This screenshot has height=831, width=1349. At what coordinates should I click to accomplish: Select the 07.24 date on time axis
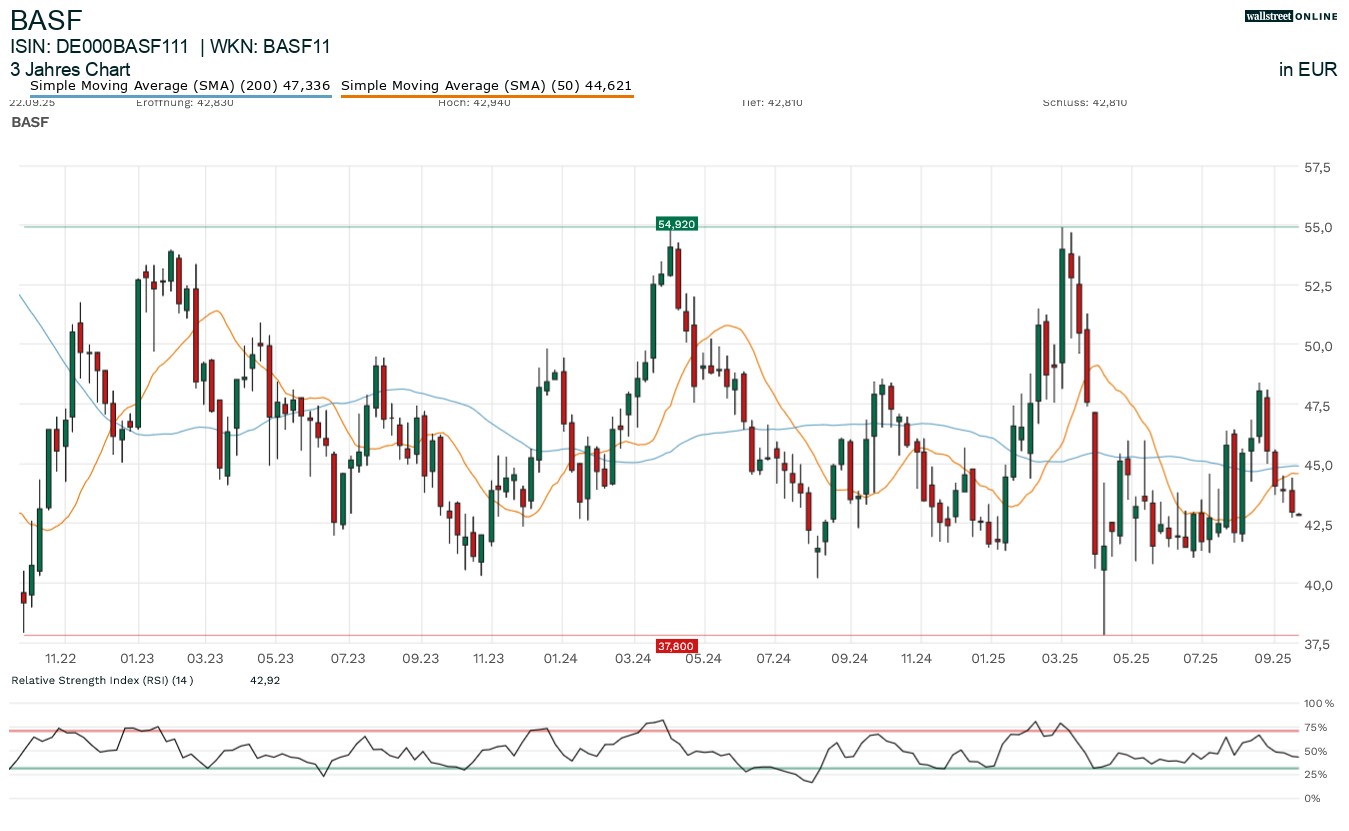click(774, 658)
